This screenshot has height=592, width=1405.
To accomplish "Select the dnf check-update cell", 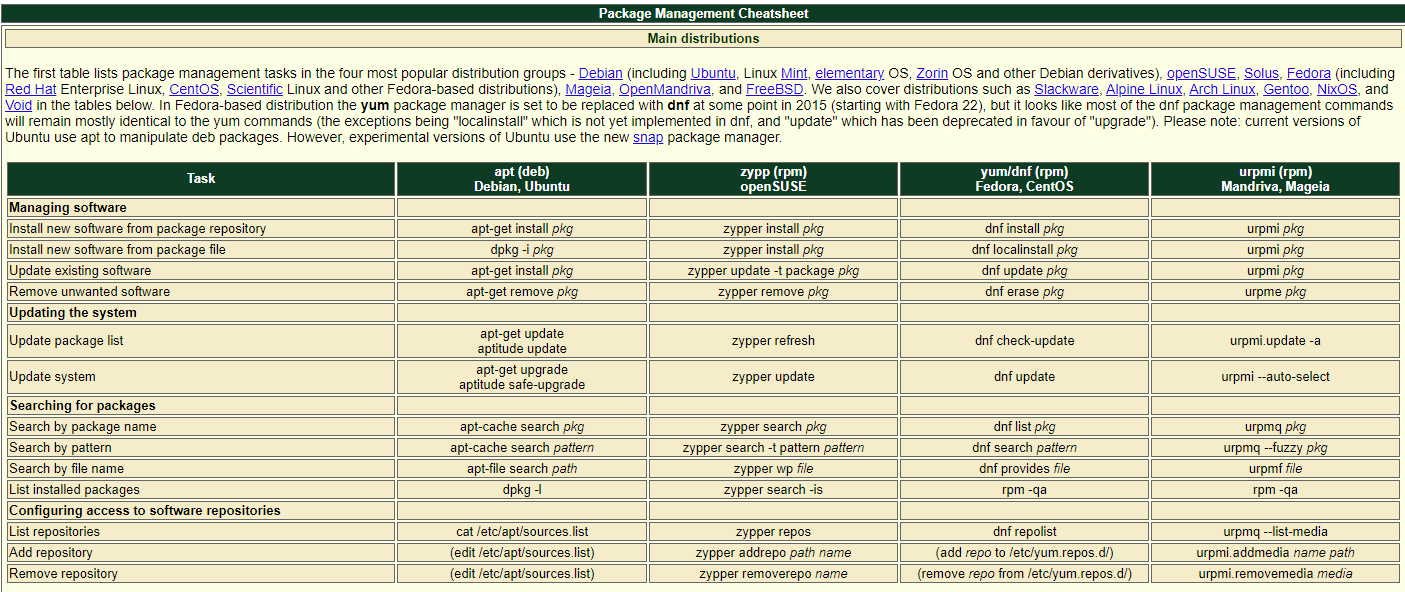I will pos(1025,341).
